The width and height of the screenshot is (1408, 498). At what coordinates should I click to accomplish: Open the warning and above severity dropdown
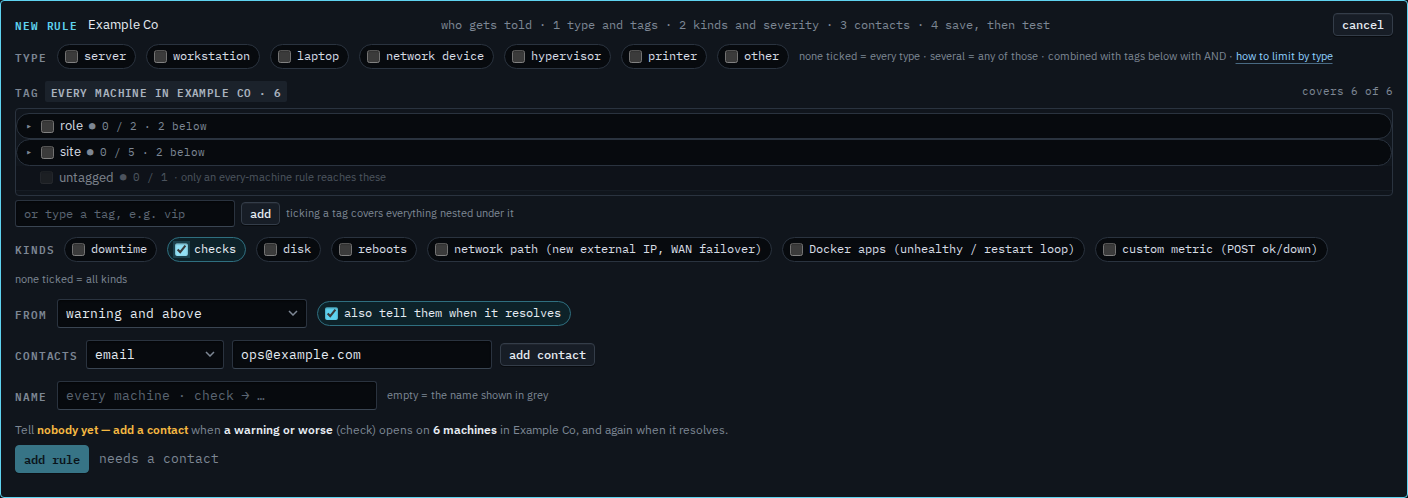pyautogui.click(x=182, y=314)
